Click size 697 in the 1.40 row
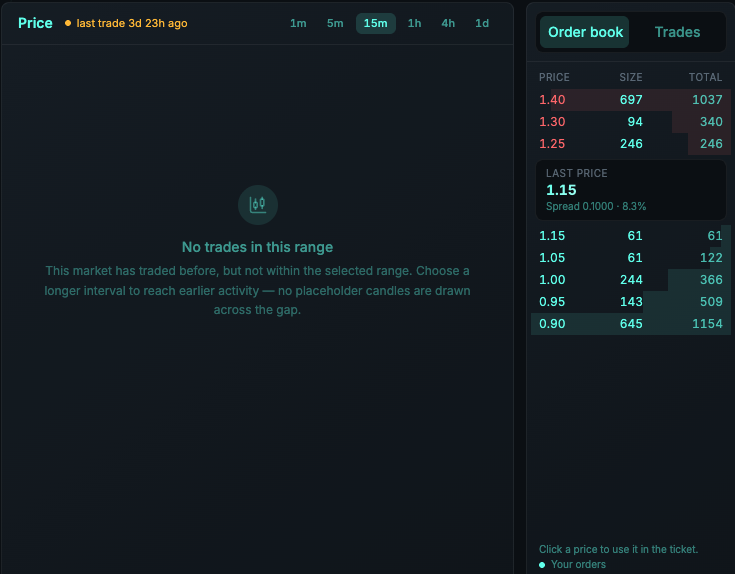 [x=631, y=100]
